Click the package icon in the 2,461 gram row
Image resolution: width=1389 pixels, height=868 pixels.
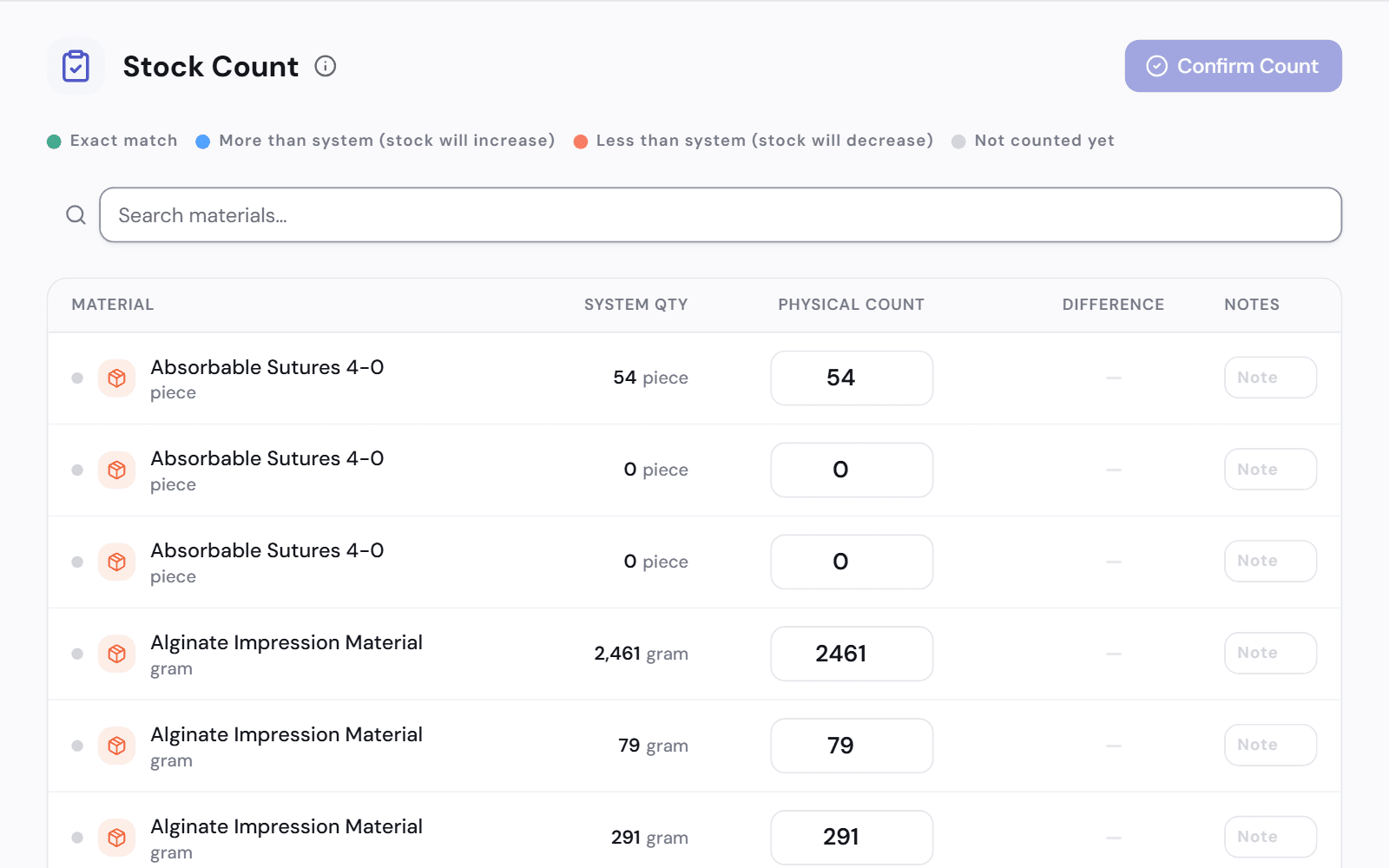pos(116,654)
